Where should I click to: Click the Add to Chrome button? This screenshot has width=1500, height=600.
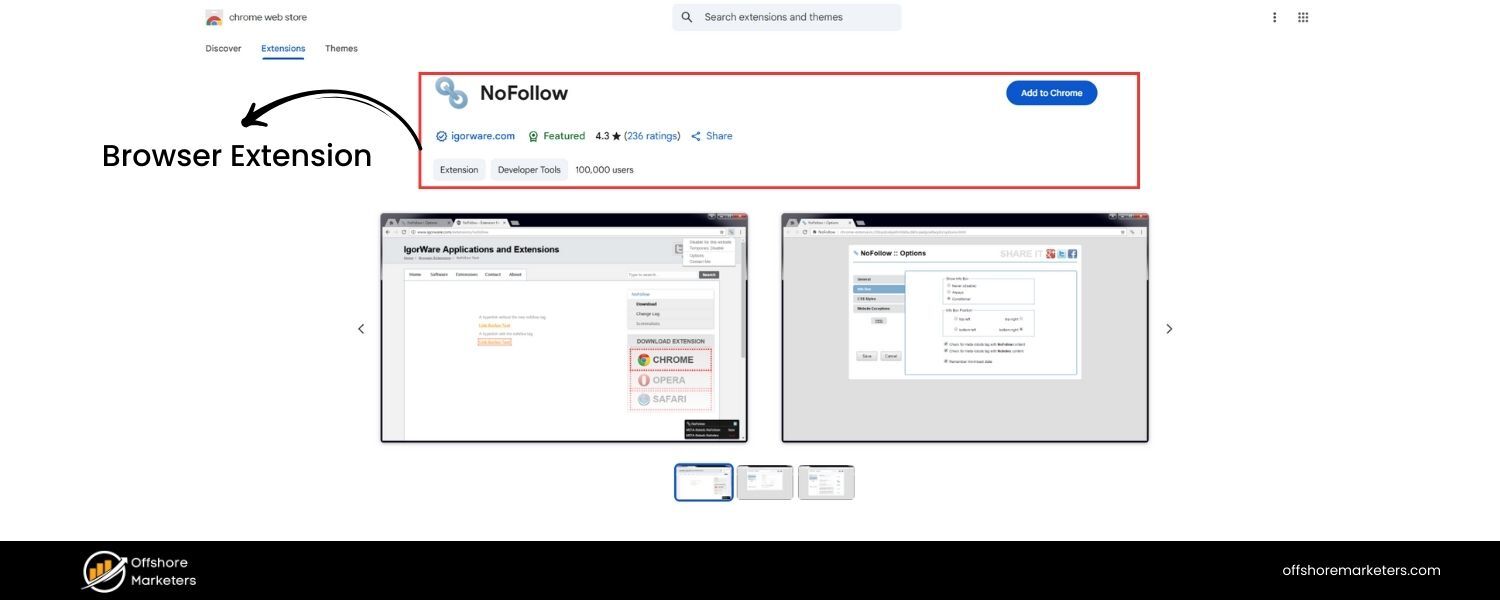tap(1051, 92)
